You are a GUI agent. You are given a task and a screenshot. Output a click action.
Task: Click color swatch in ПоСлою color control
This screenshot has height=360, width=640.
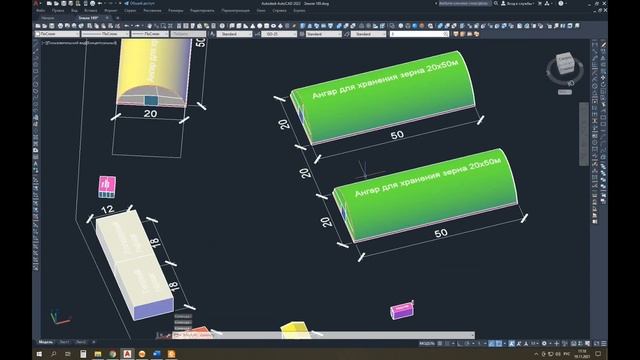(x=38, y=34)
